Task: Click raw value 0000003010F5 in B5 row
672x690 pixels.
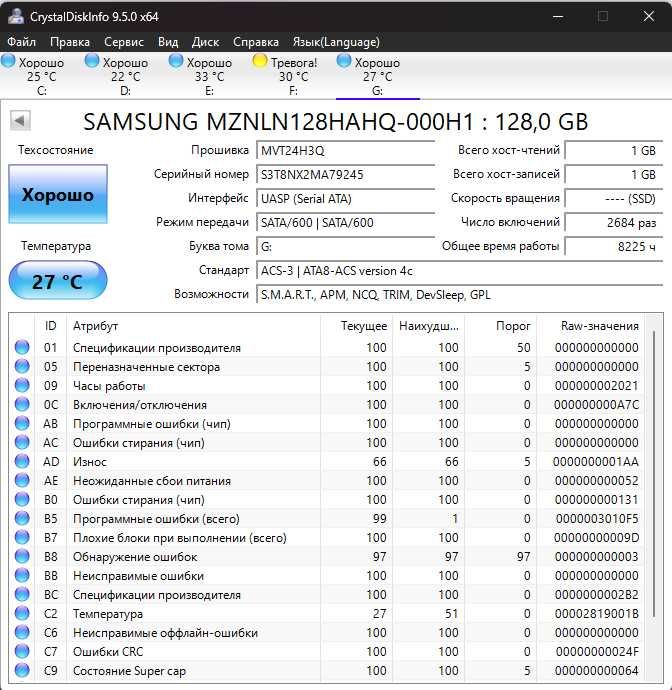Action: click(x=597, y=519)
